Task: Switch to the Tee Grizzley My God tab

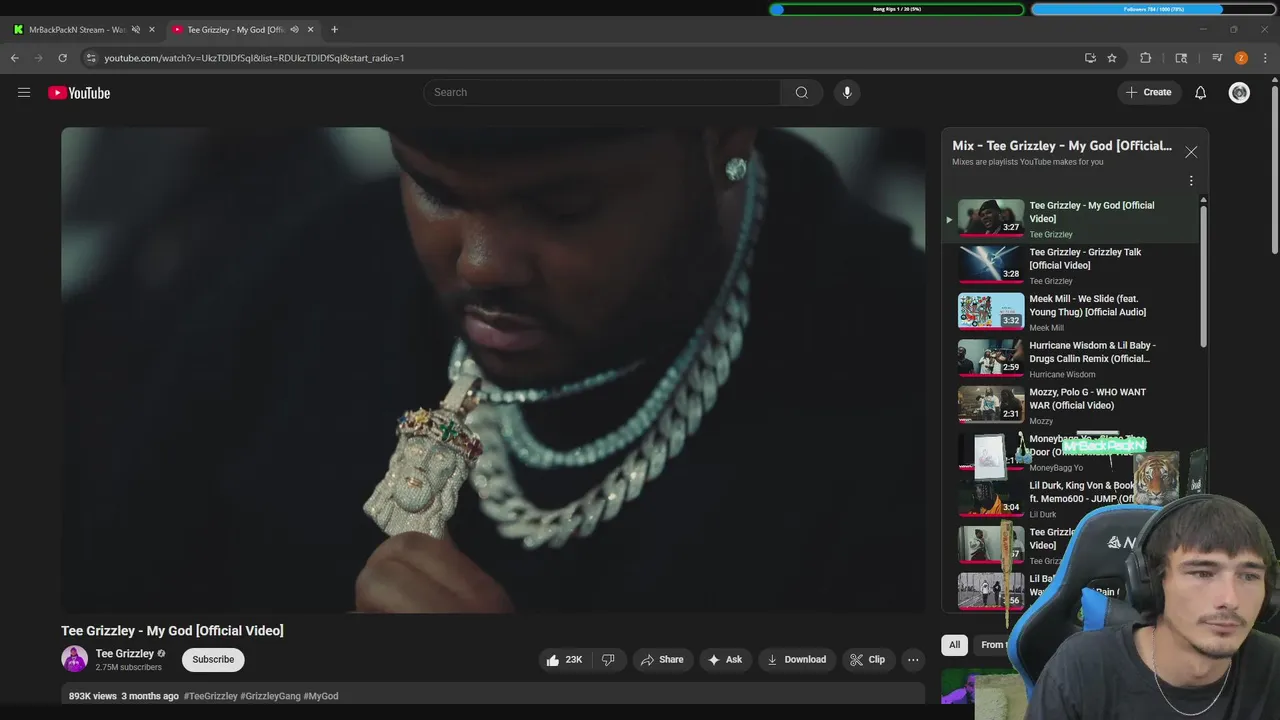Action: click(x=243, y=29)
